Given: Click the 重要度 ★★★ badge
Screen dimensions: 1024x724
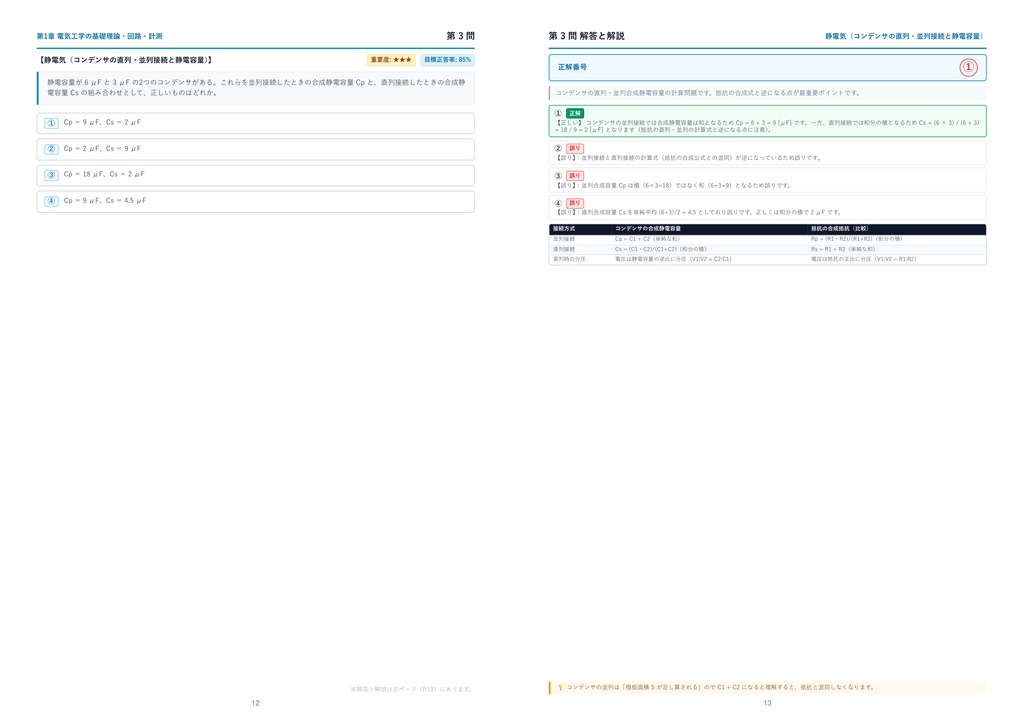Looking at the screenshot, I should pyautogui.click(x=391, y=60).
